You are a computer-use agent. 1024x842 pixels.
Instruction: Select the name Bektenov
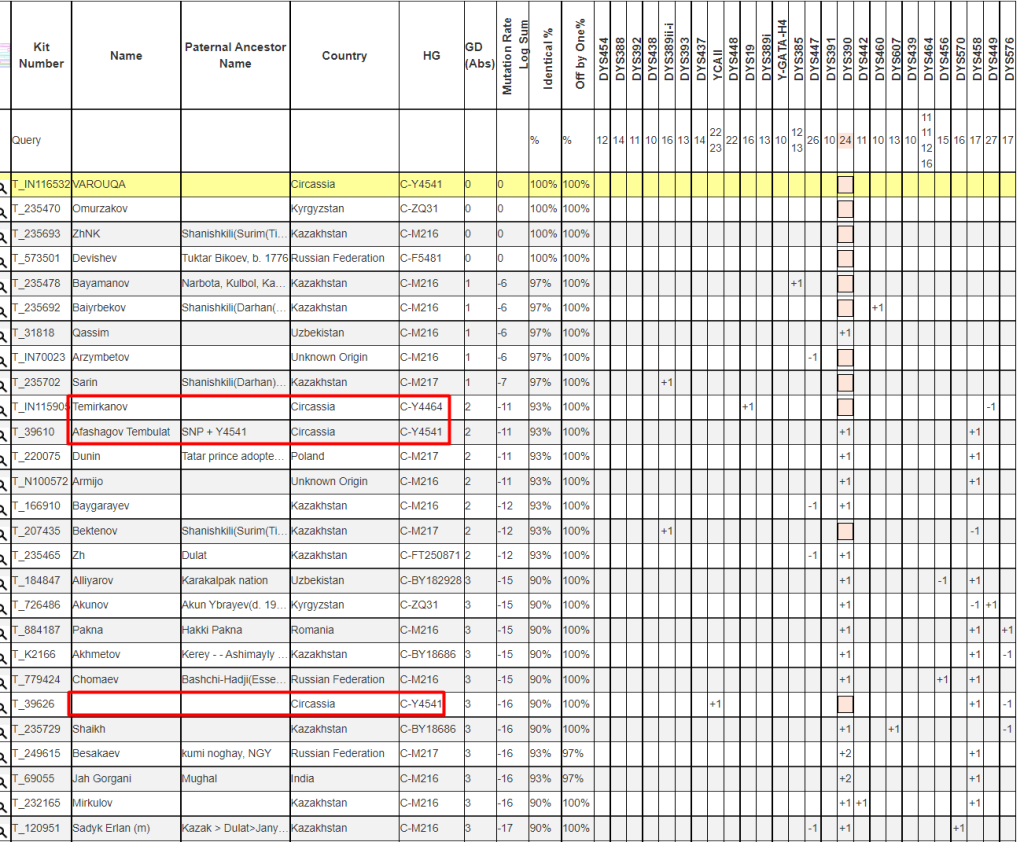coord(95,531)
